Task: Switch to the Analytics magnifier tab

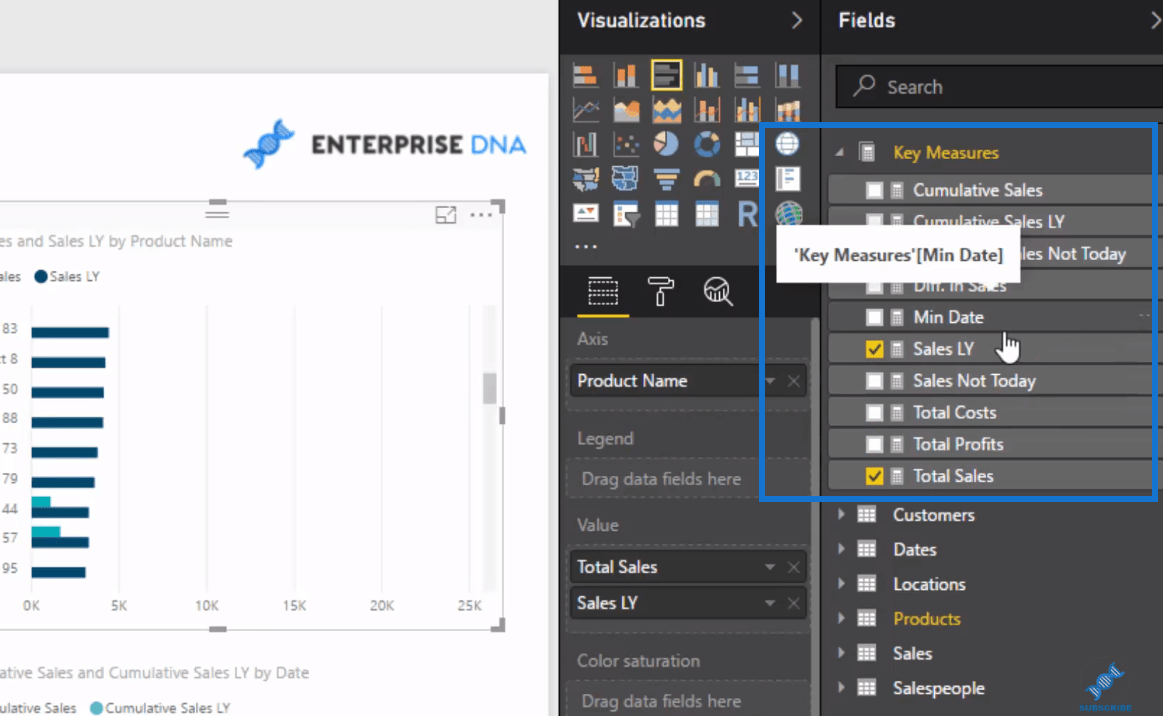Action: [717, 291]
